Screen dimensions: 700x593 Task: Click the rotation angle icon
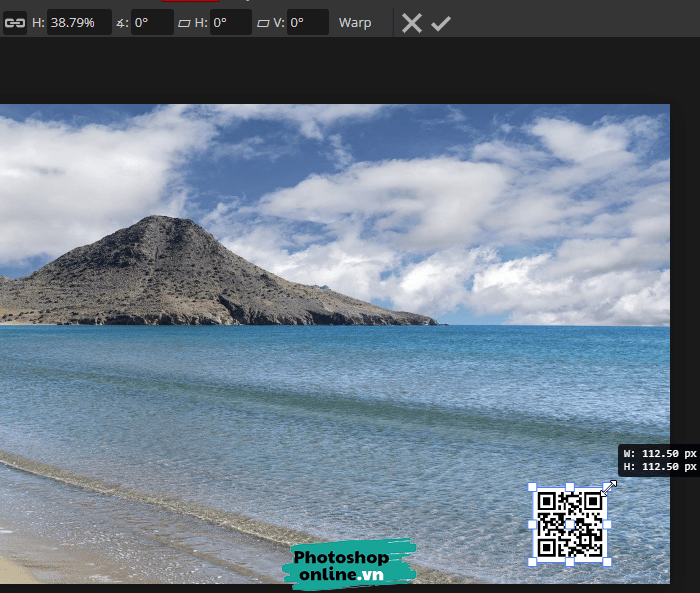pos(121,22)
